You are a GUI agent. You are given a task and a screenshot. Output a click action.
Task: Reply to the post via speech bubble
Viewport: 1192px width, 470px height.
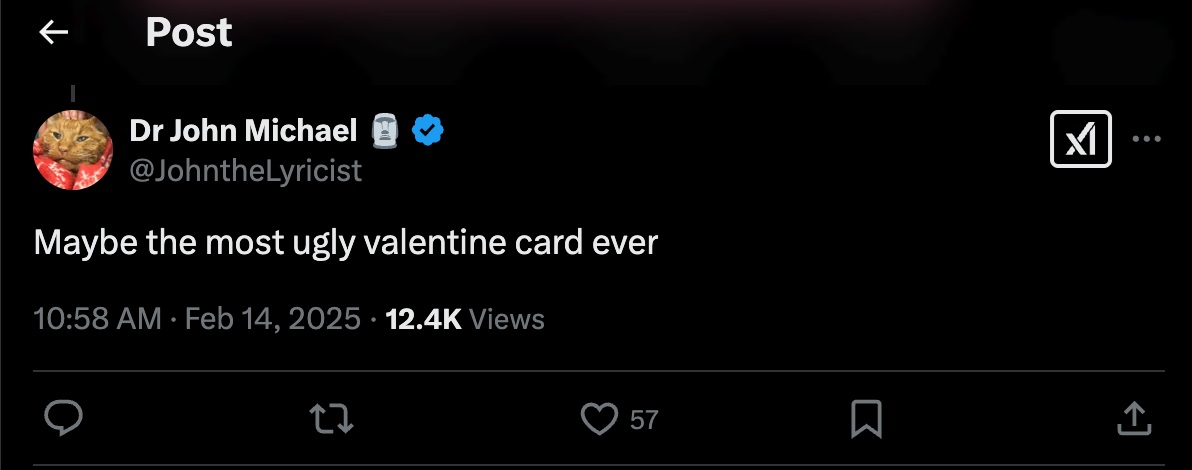click(64, 419)
